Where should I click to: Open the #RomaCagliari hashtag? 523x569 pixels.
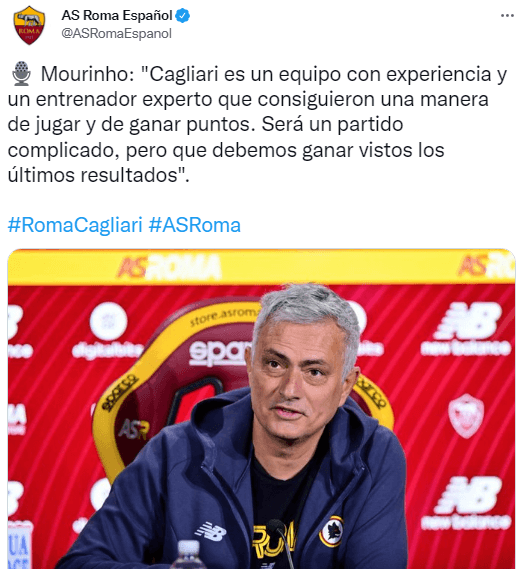pyautogui.click(x=75, y=225)
